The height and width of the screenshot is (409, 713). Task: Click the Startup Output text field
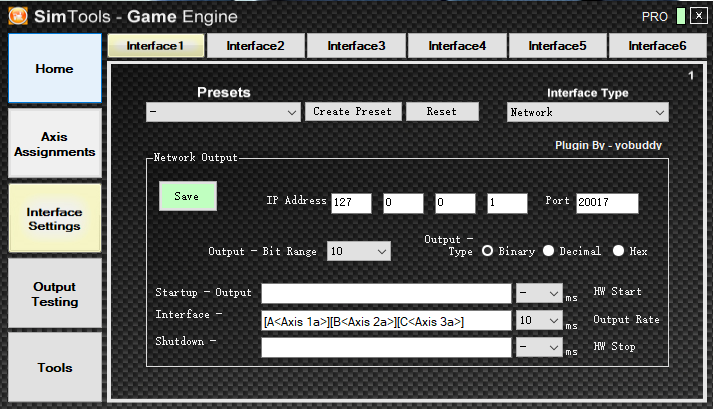(386, 293)
